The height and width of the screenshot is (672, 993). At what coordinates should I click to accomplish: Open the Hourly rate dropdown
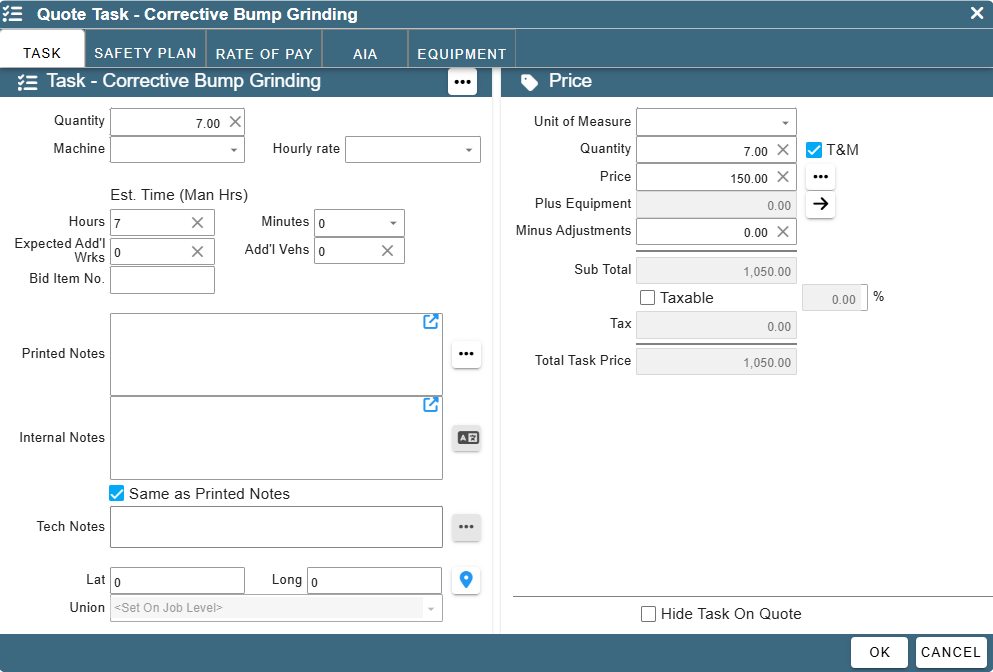coord(469,150)
